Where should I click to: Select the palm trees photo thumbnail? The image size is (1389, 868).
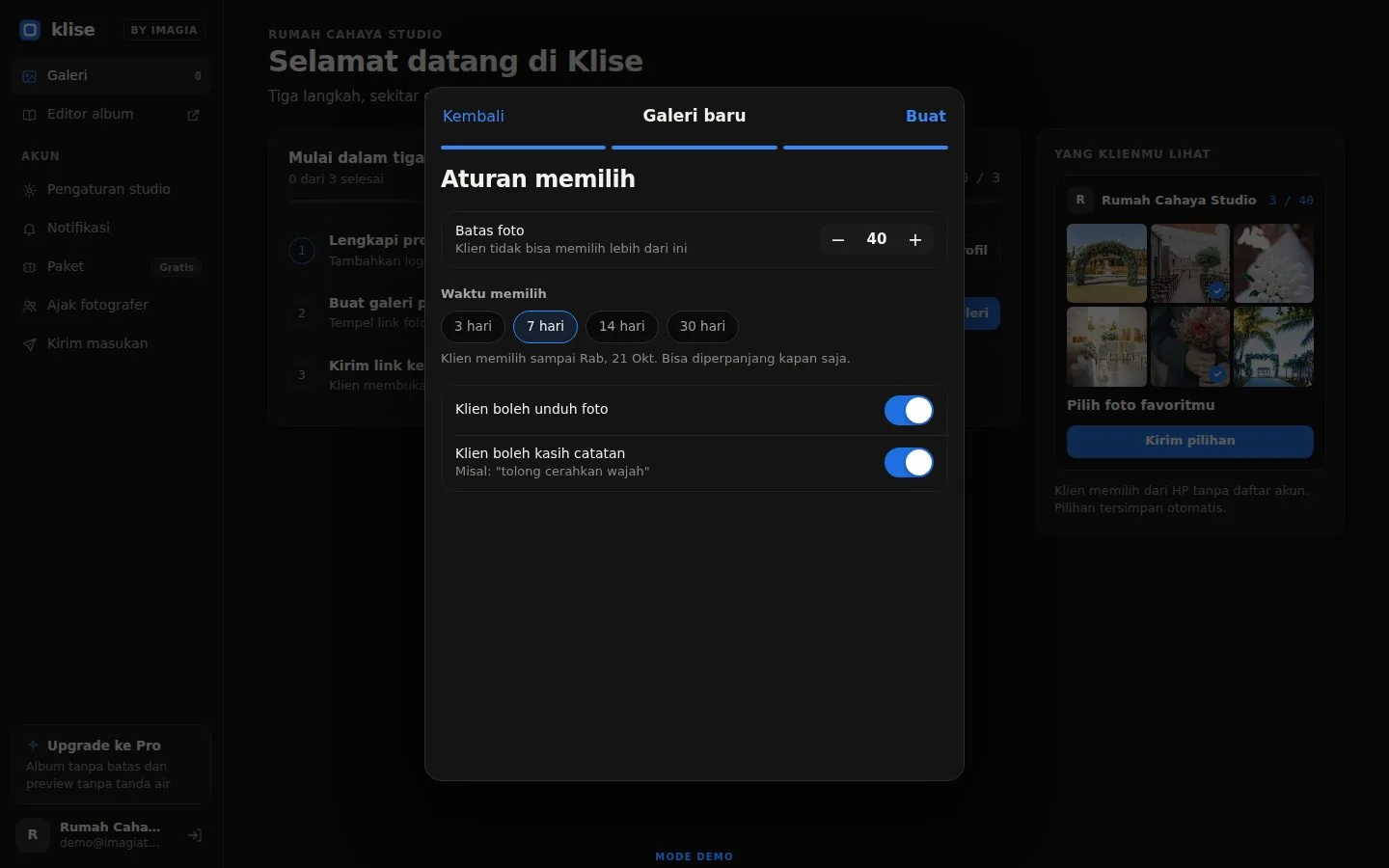point(1273,346)
